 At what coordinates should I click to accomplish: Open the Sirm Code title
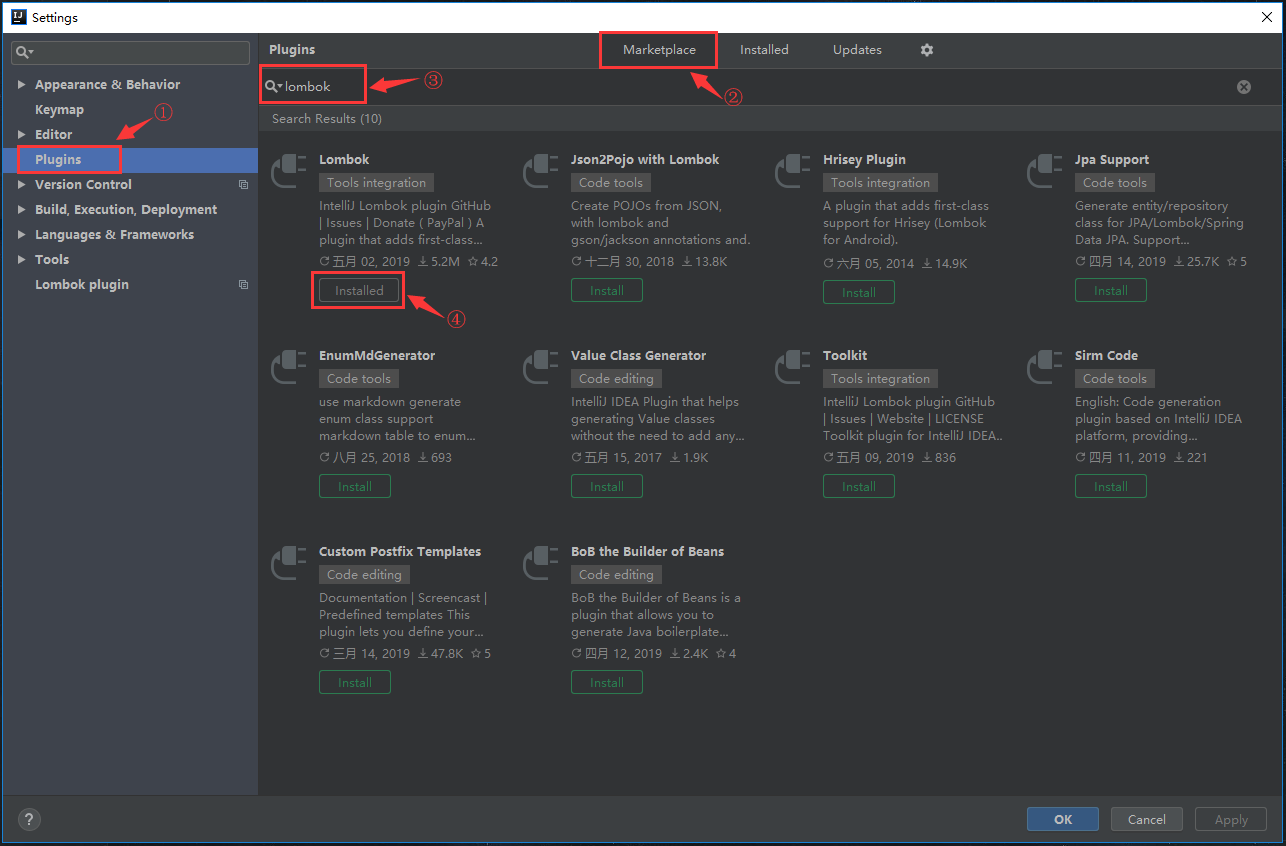tap(1106, 356)
